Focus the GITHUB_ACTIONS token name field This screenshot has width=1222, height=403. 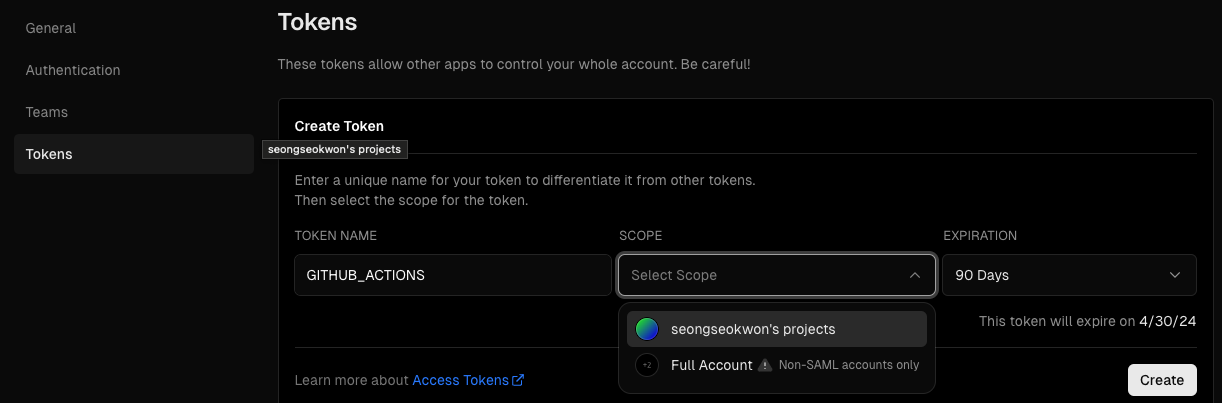point(452,275)
